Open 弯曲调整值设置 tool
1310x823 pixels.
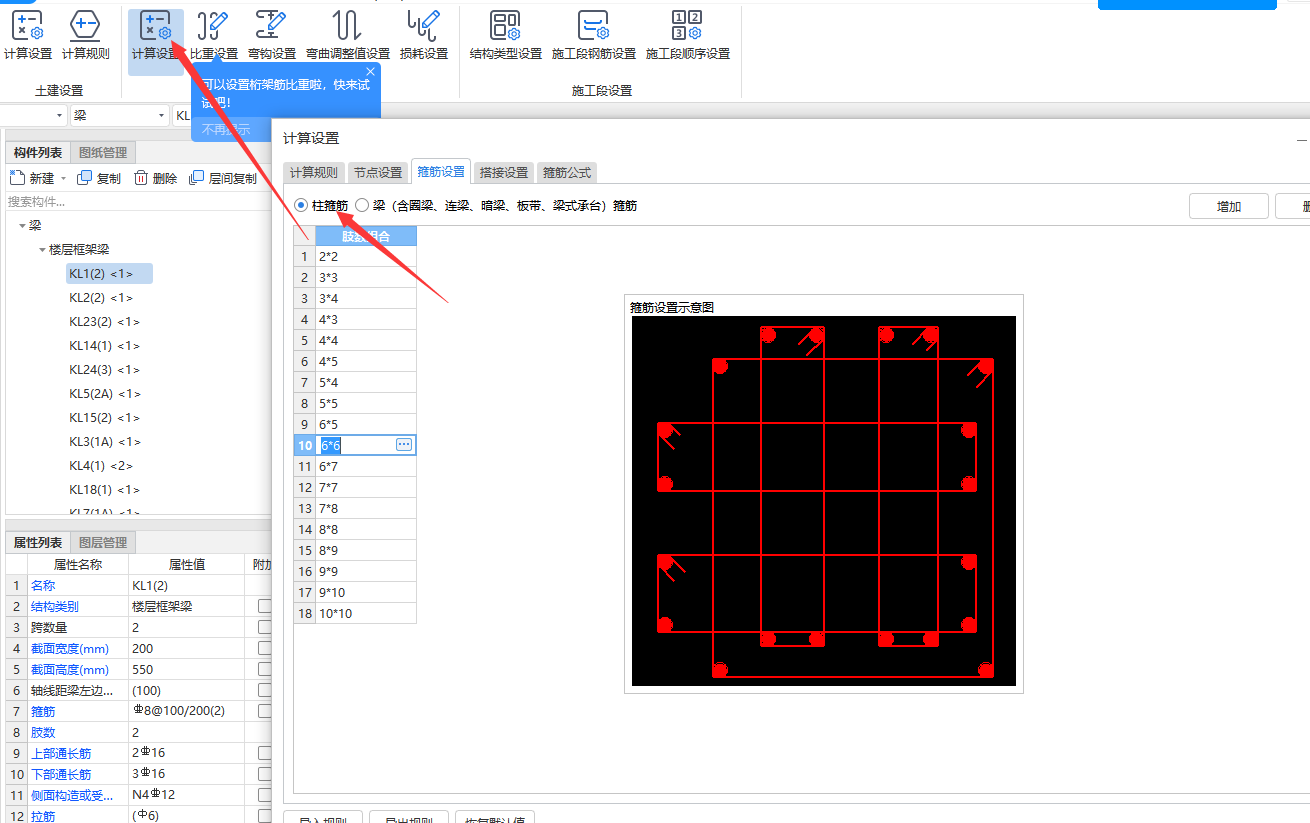point(347,35)
